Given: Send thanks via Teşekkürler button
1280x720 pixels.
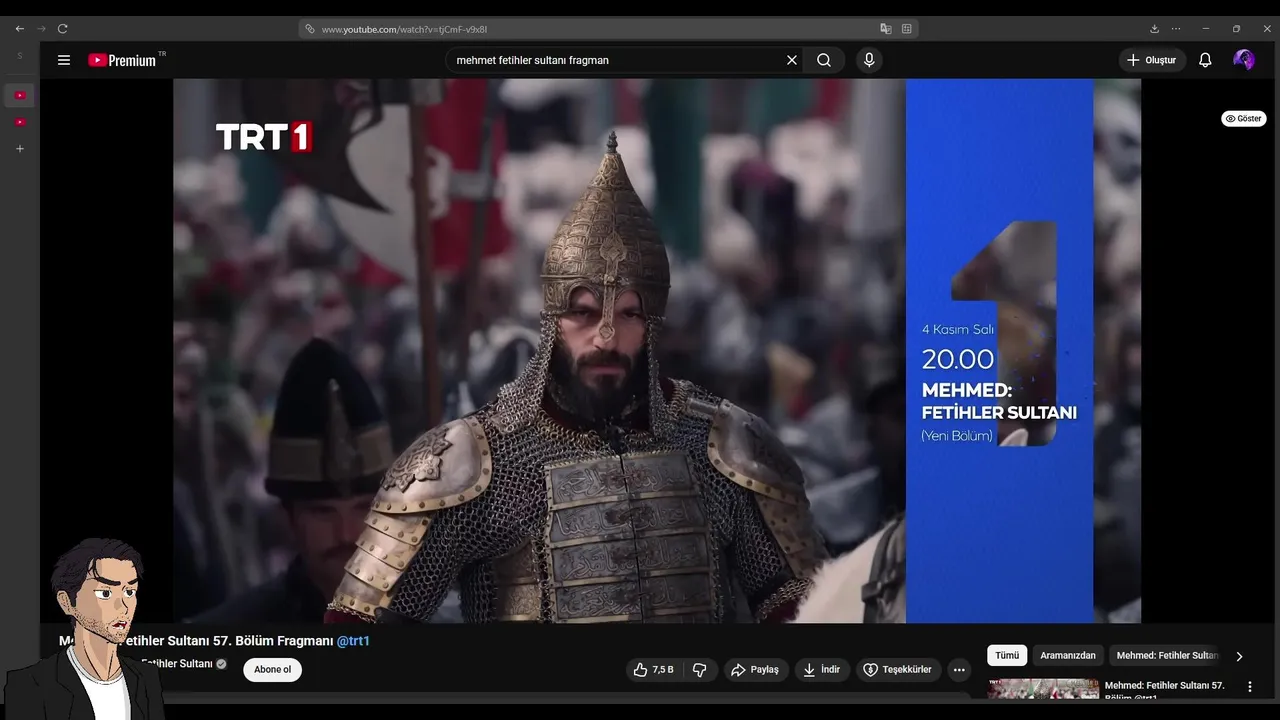Looking at the screenshot, I should 898,670.
